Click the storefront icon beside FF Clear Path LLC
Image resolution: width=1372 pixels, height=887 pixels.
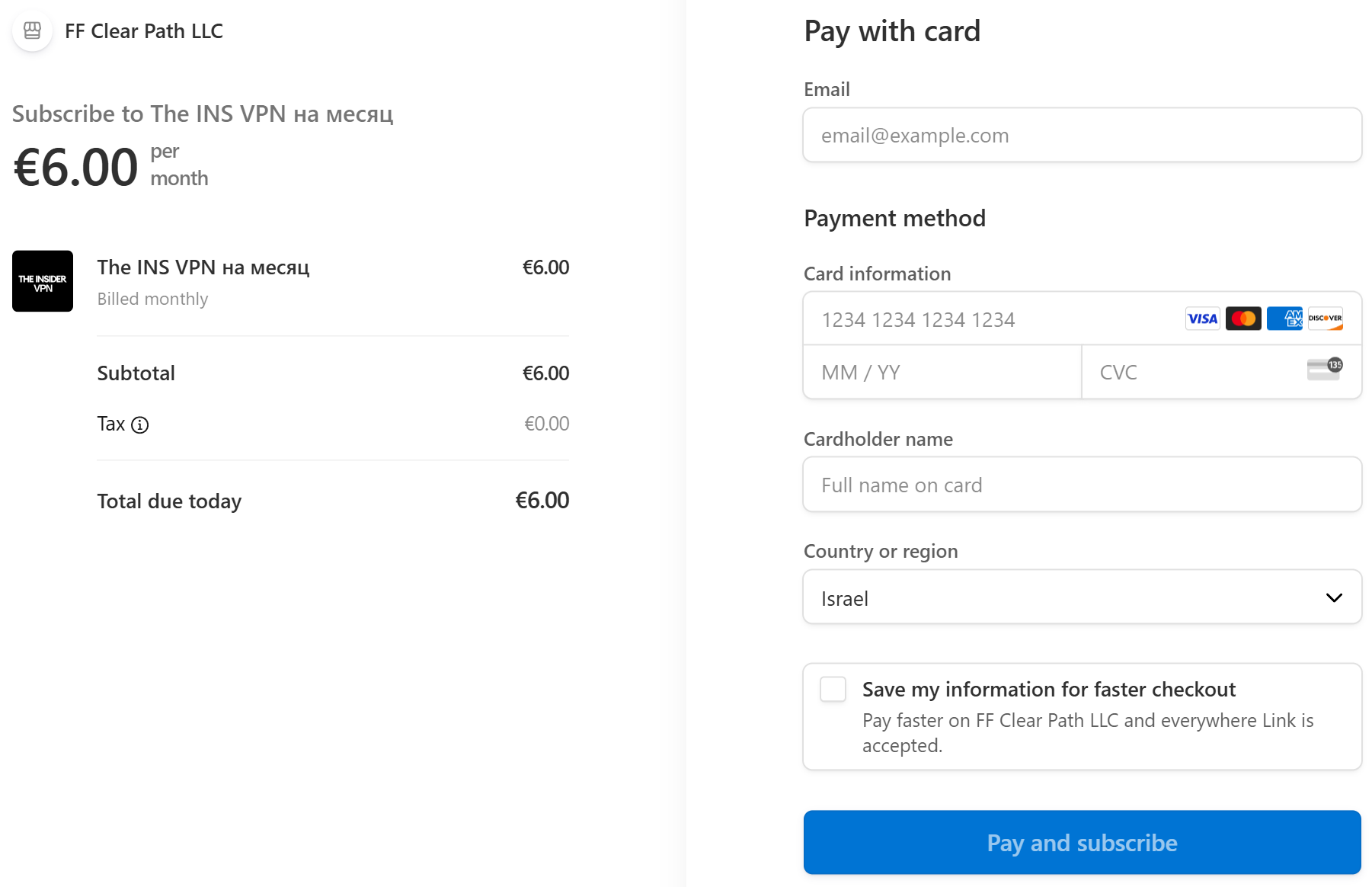[32, 31]
